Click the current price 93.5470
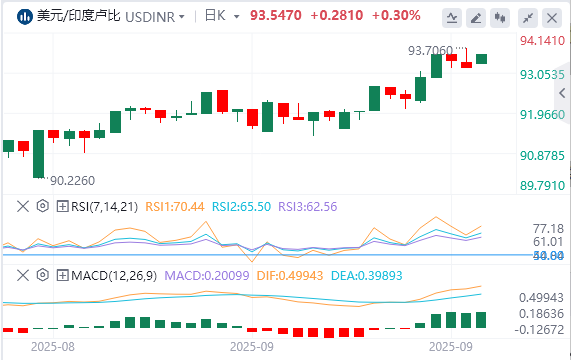Viewport: 571px width, 360px height. click(x=276, y=15)
